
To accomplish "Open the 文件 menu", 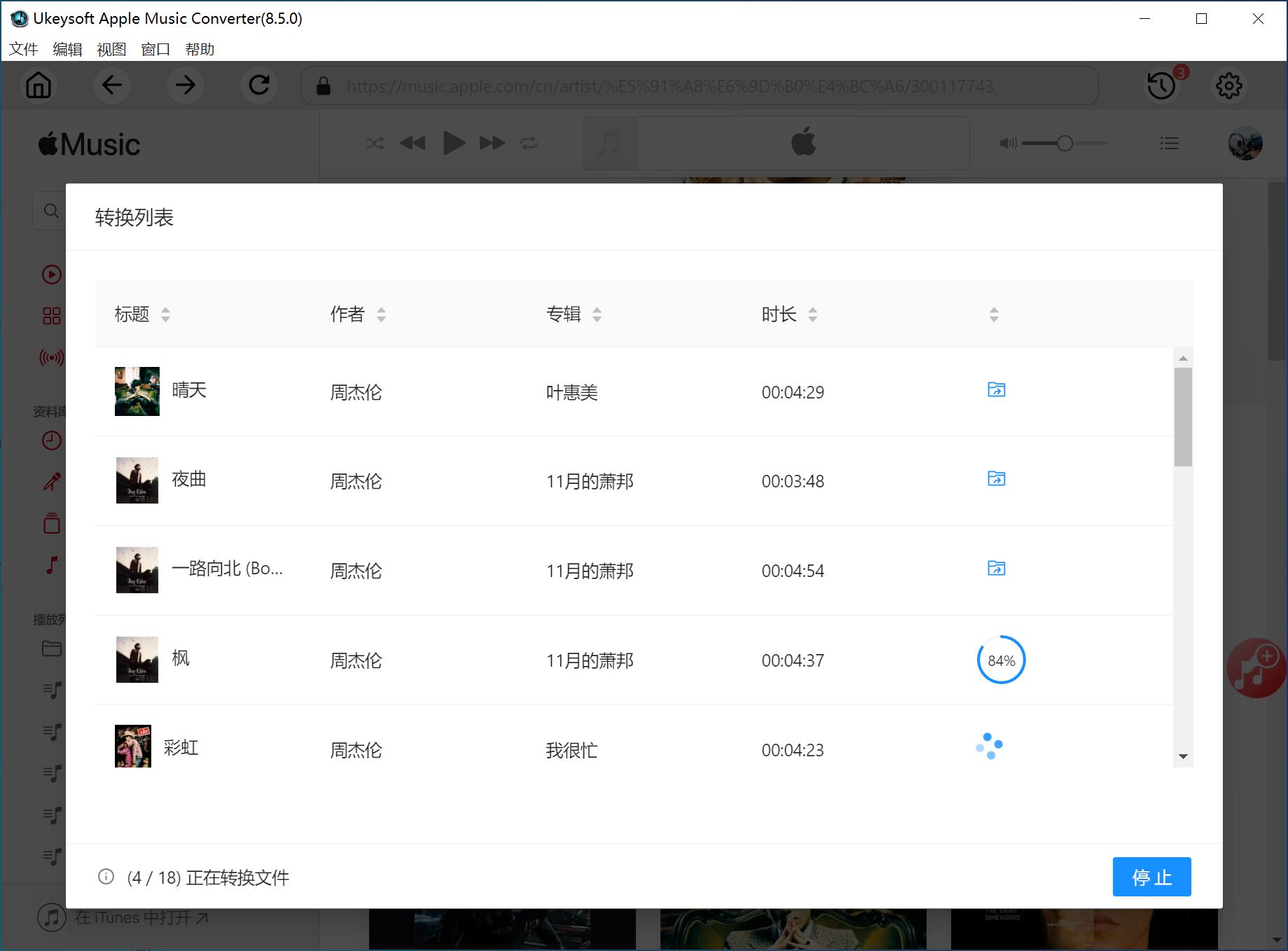I will tap(23, 49).
